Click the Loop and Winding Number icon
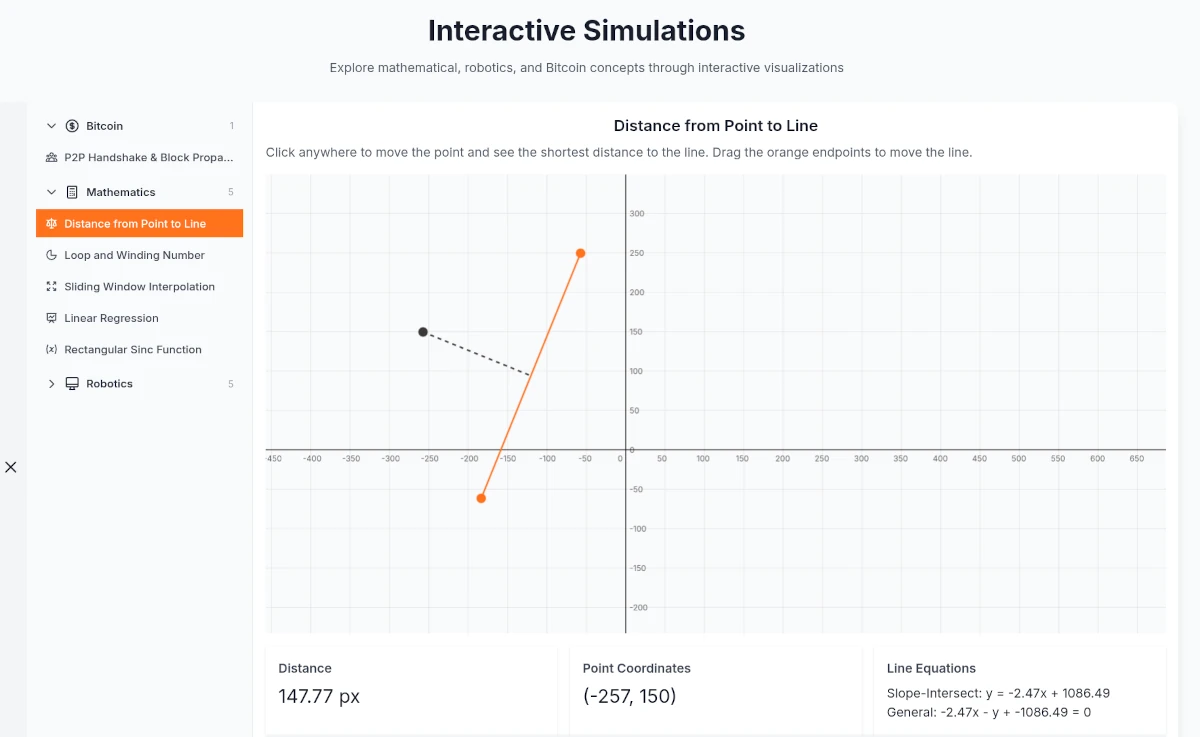The image size is (1200, 737). tap(52, 255)
